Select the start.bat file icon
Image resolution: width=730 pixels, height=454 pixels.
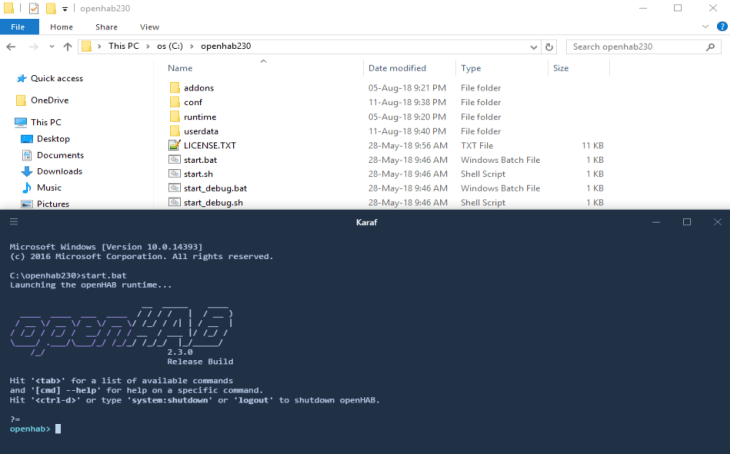coord(173,160)
